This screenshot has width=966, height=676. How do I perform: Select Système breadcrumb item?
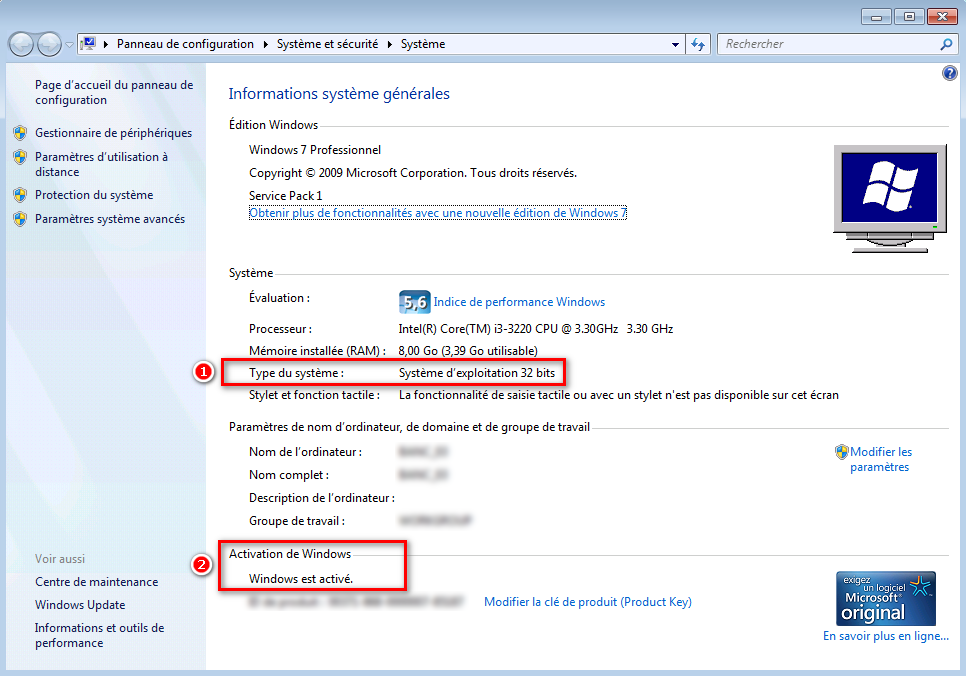(x=423, y=44)
